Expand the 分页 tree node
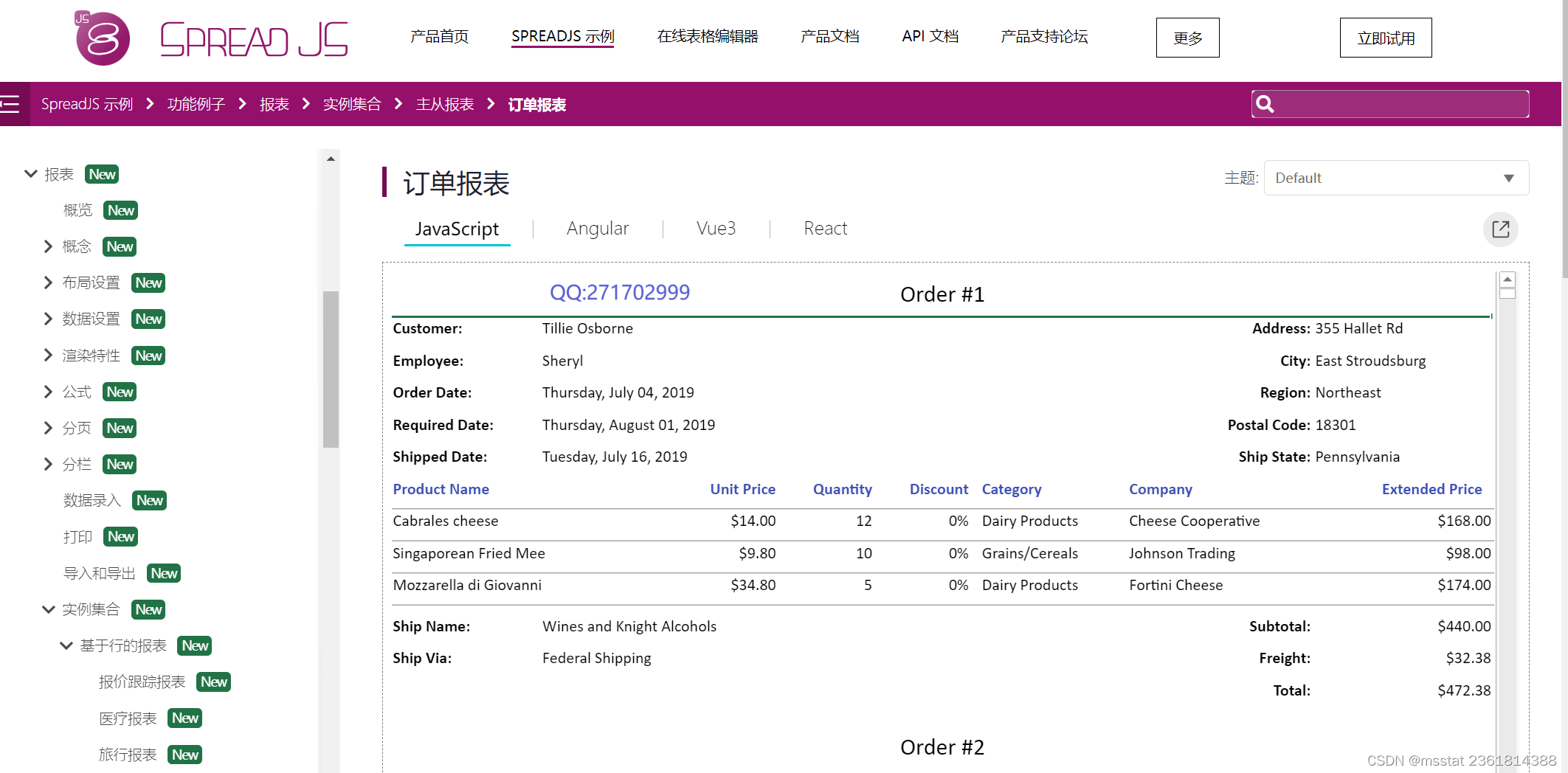Screen dimensions: 1568x773 click(48, 428)
